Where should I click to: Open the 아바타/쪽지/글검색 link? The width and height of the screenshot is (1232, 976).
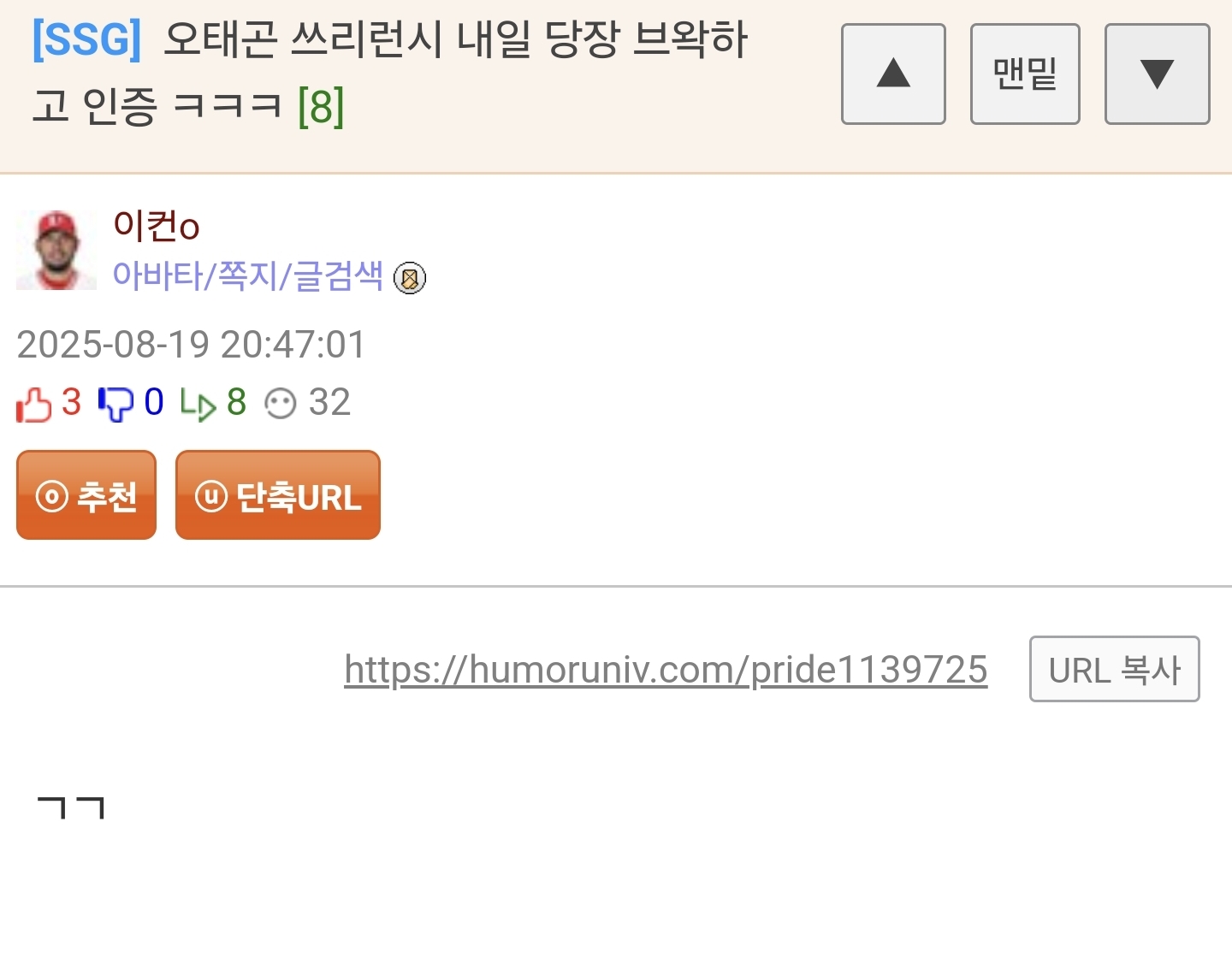(248, 275)
